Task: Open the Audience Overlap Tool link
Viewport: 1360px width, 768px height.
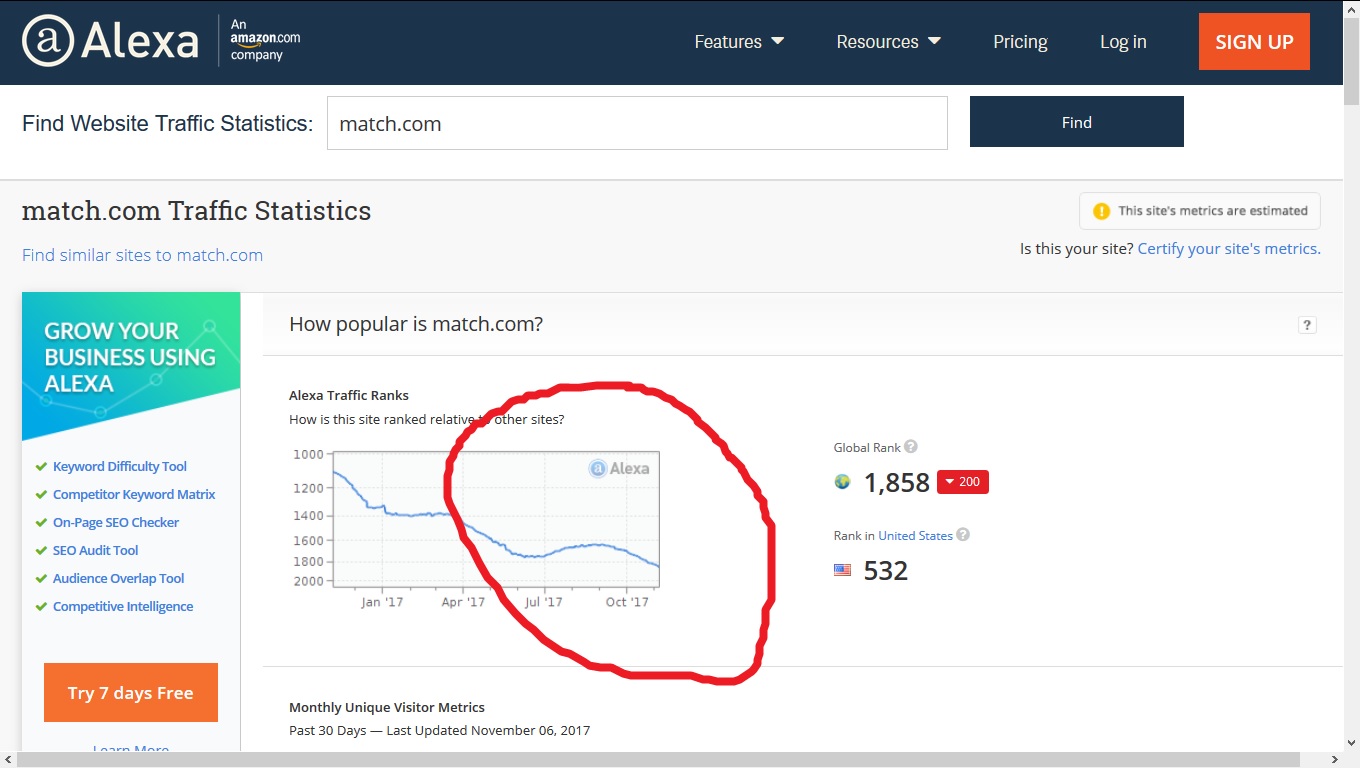Action: [119, 578]
